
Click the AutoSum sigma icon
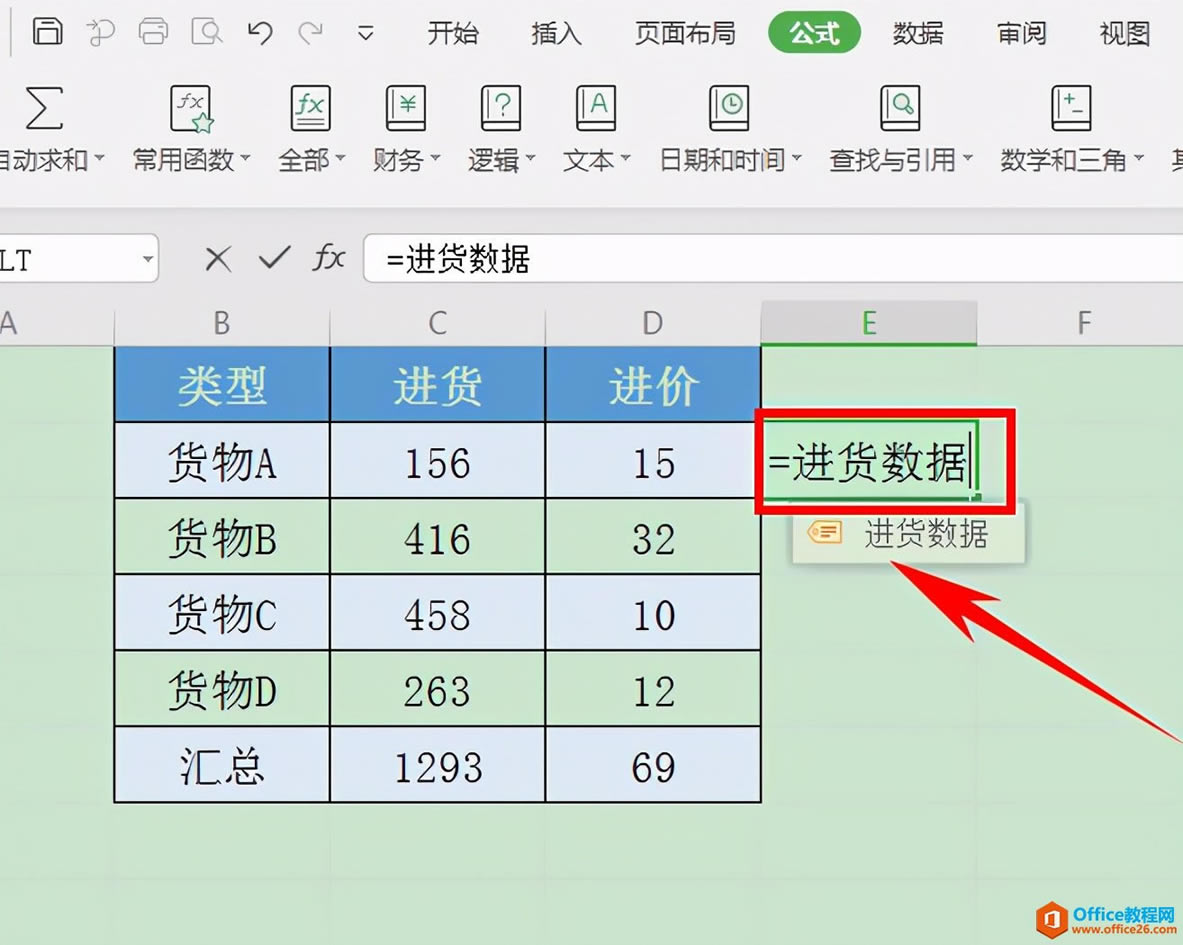point(44,108)
